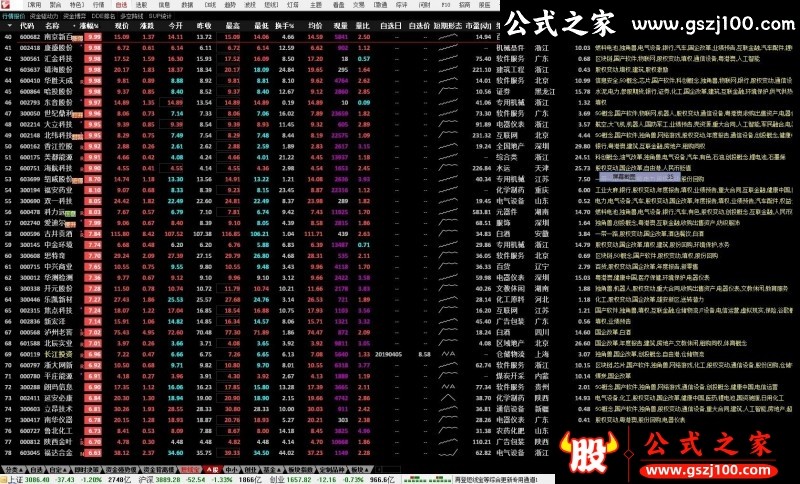This screenshot has height=484, width=800.
Task: Click the 9.99 gain cell for 南京新百
Action: pos(93,37)
